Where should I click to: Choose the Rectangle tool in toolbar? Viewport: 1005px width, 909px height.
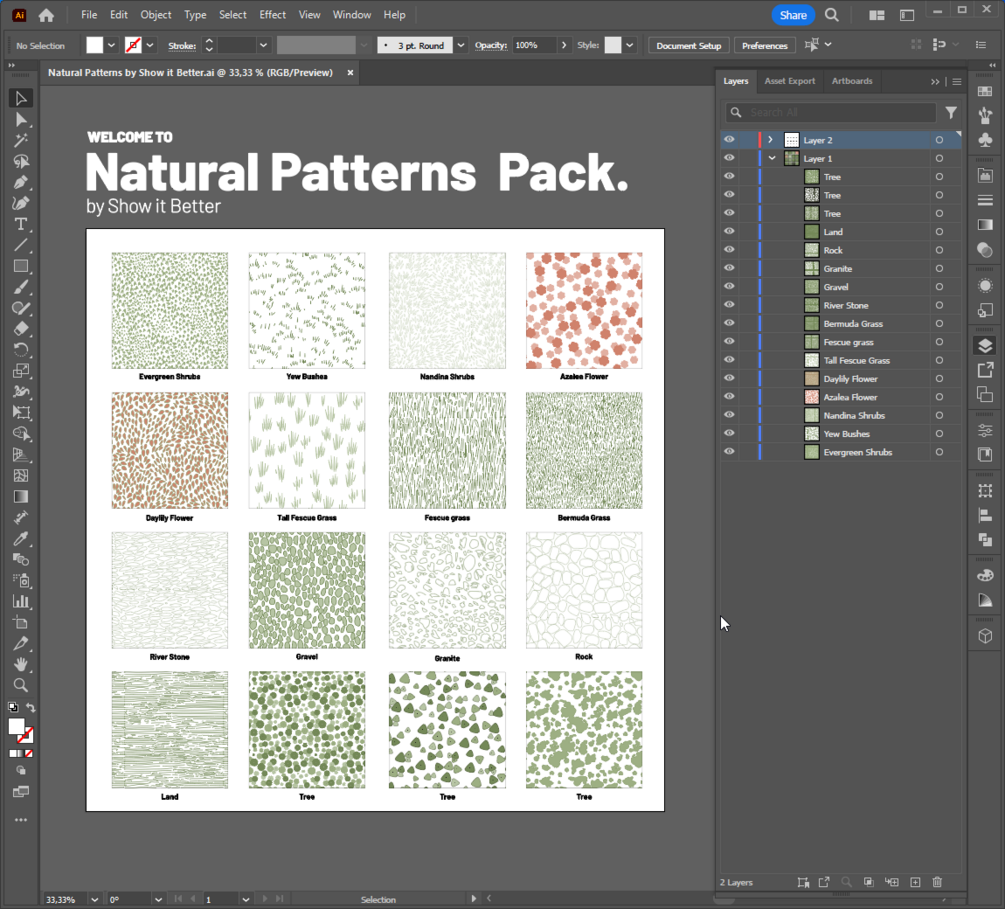point(20,266)
